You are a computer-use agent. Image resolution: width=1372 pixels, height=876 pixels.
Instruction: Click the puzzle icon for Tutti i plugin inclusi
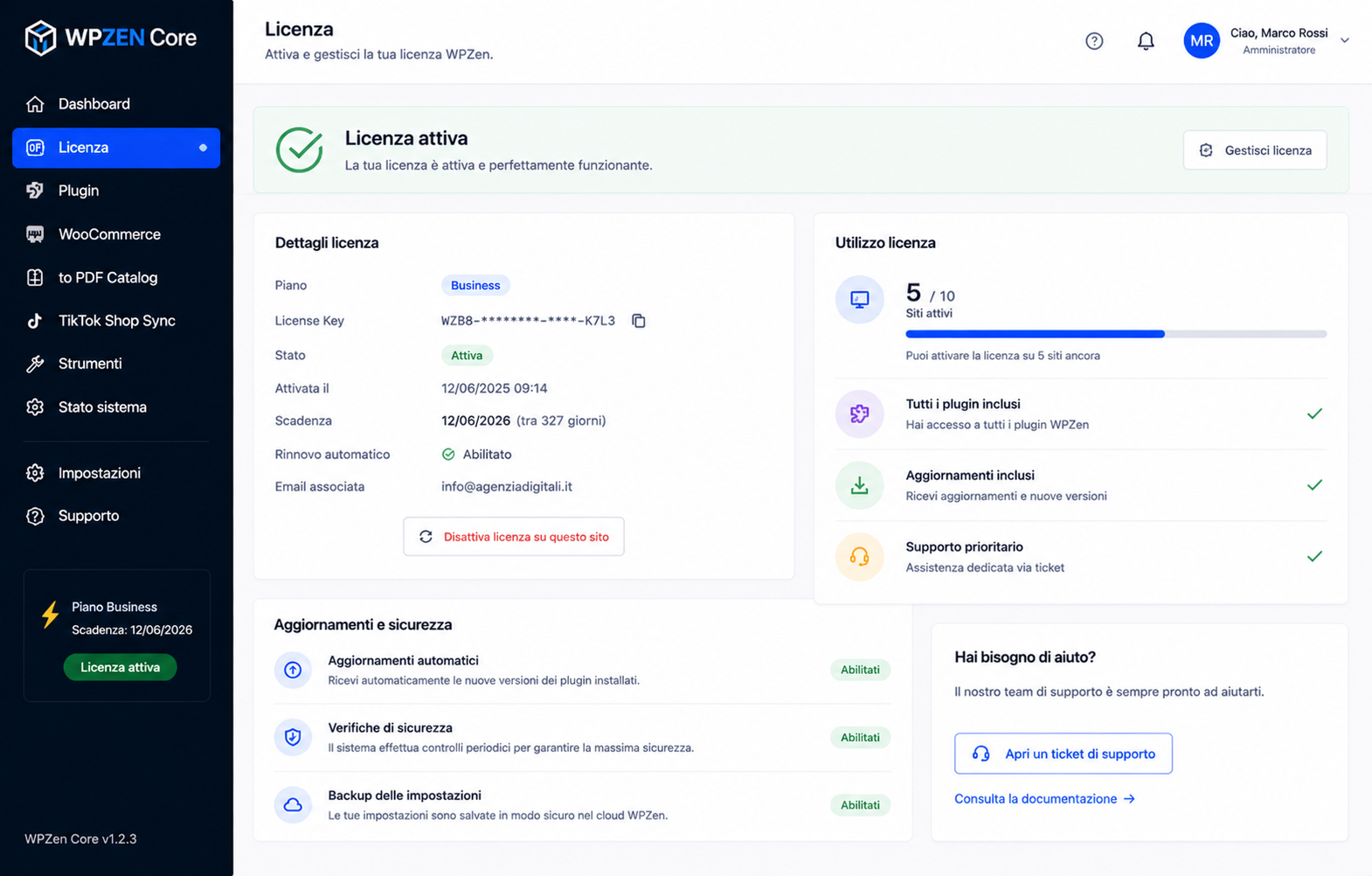click(860, 414)
